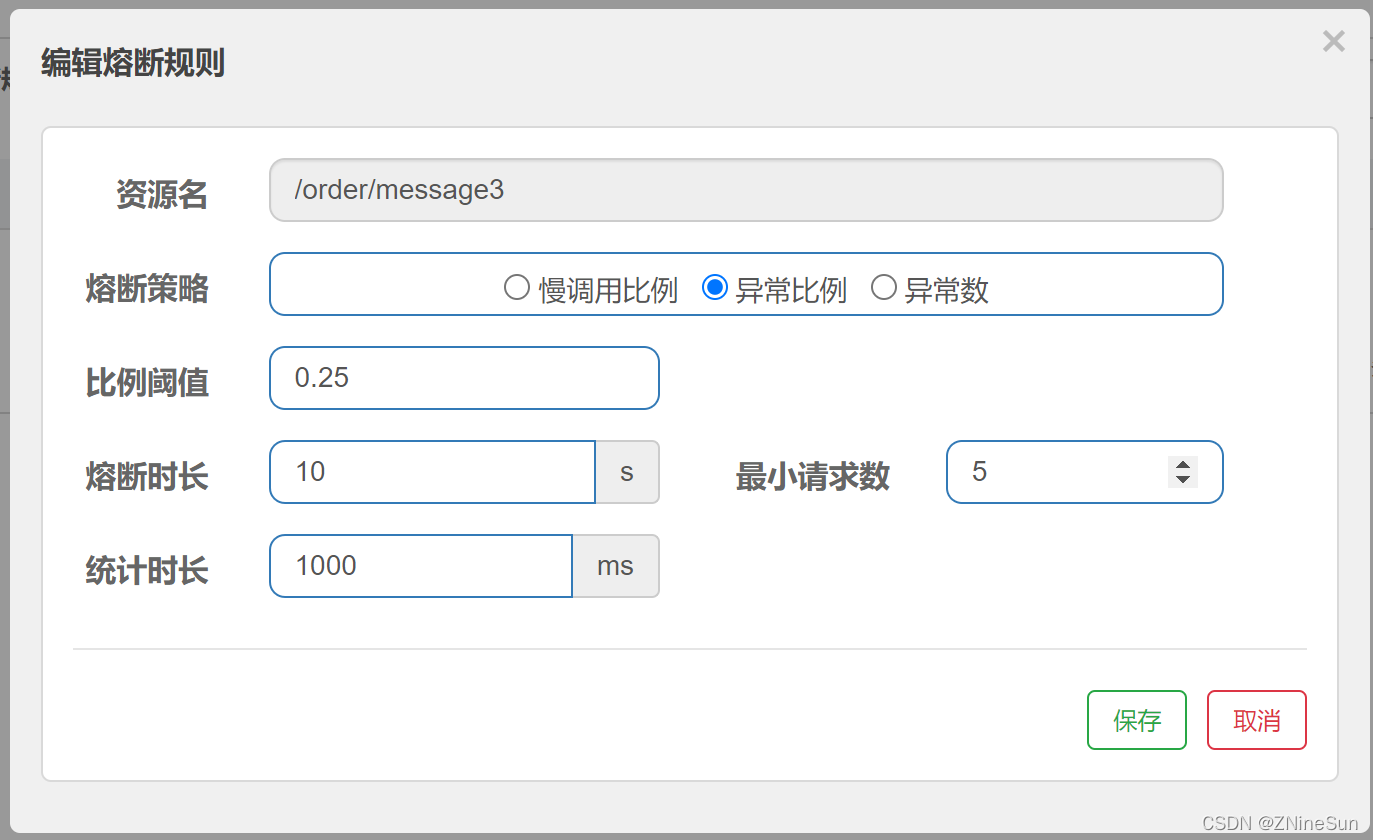The height and width of the screenshot is (840, 1373).
Task: Decrease 最小请求数 with the down arrow
Action: tap(1183, 479)
